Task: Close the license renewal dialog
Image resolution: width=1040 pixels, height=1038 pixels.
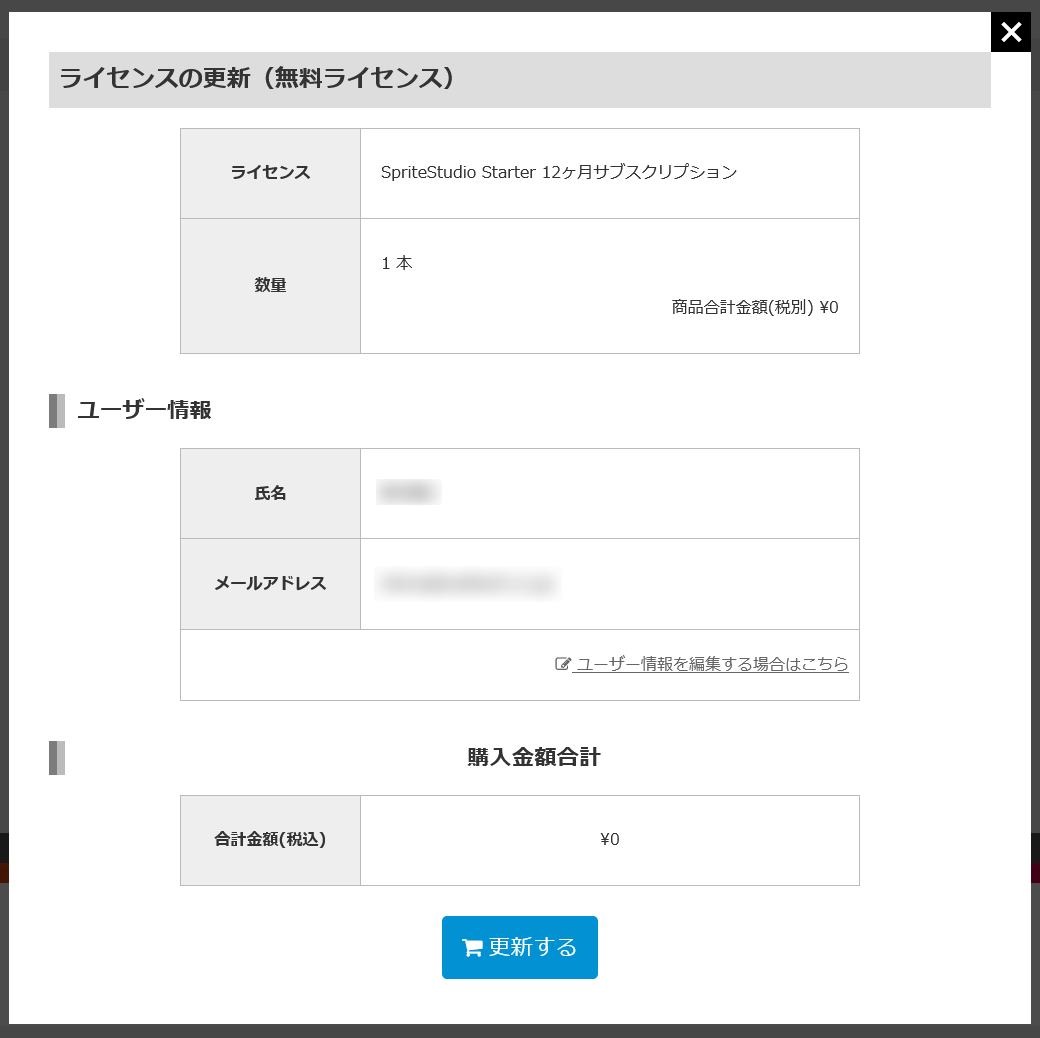Action: coord(1010,32)
